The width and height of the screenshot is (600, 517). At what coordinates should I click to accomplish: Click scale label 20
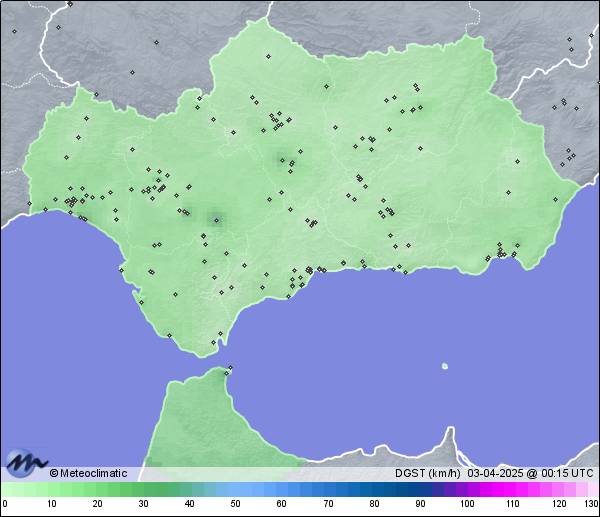coord(98,504)
